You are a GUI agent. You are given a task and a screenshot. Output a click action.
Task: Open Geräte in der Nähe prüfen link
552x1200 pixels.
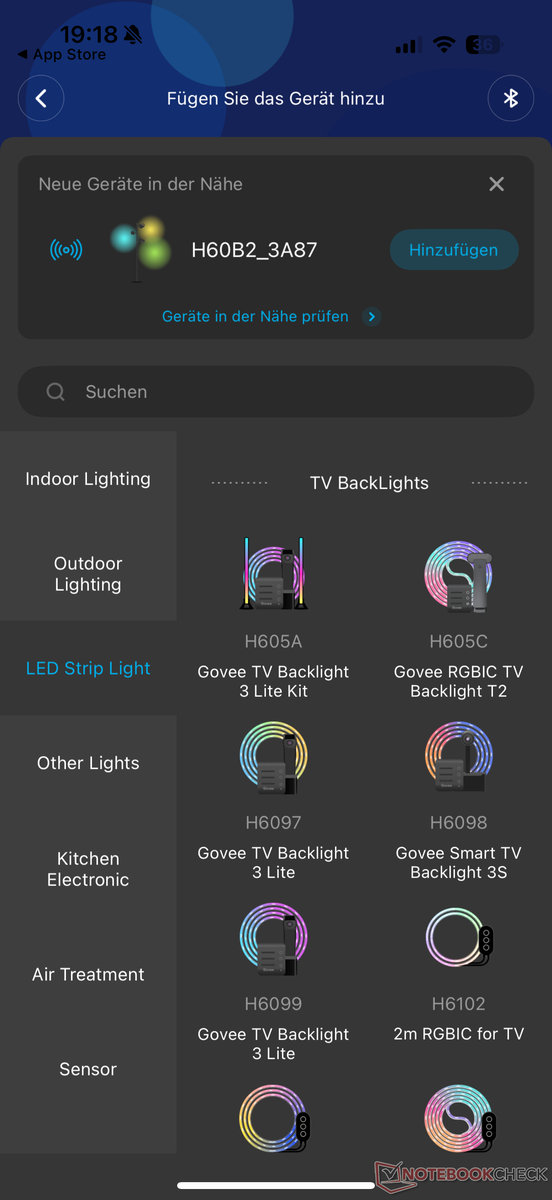point(255,317)
